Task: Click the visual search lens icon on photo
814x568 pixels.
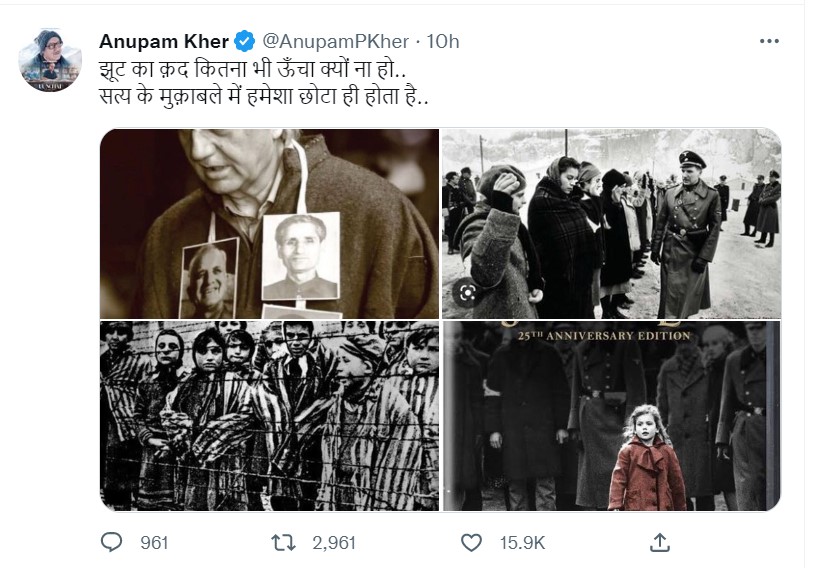Action: 467,294
